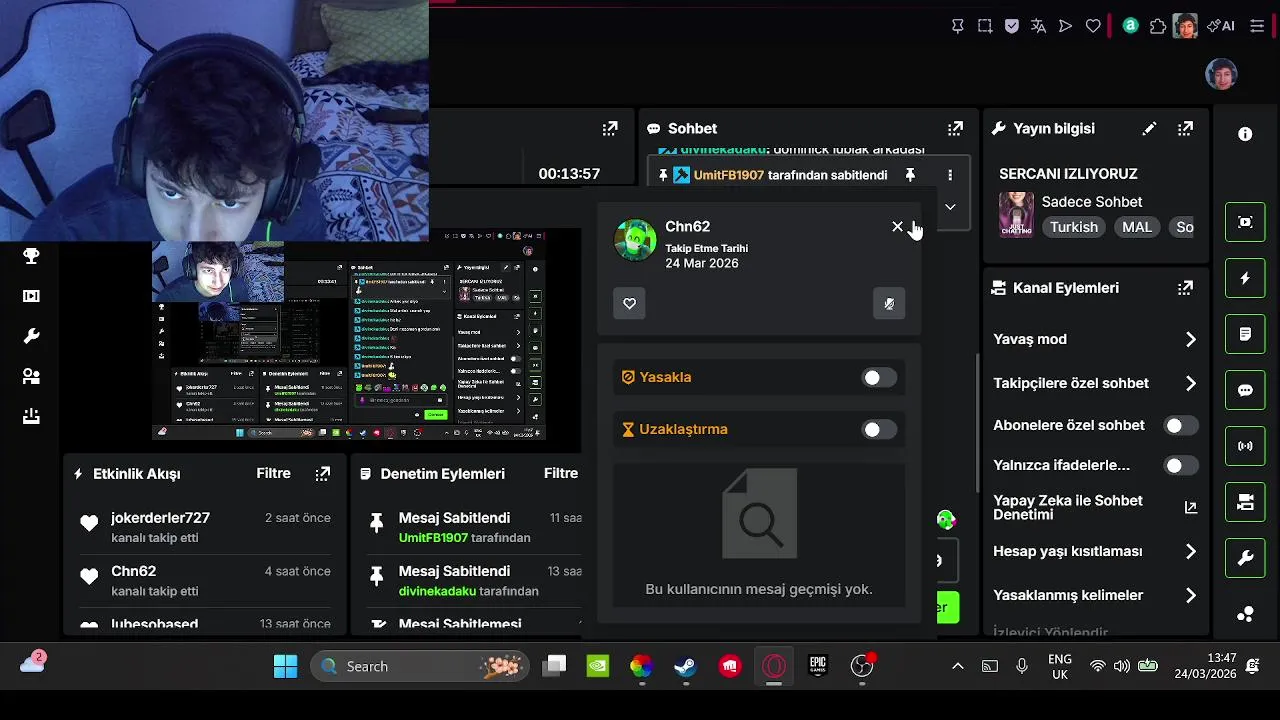
Task: Open Epic Games from the taskbar
Action: click(x=818, y=666)
